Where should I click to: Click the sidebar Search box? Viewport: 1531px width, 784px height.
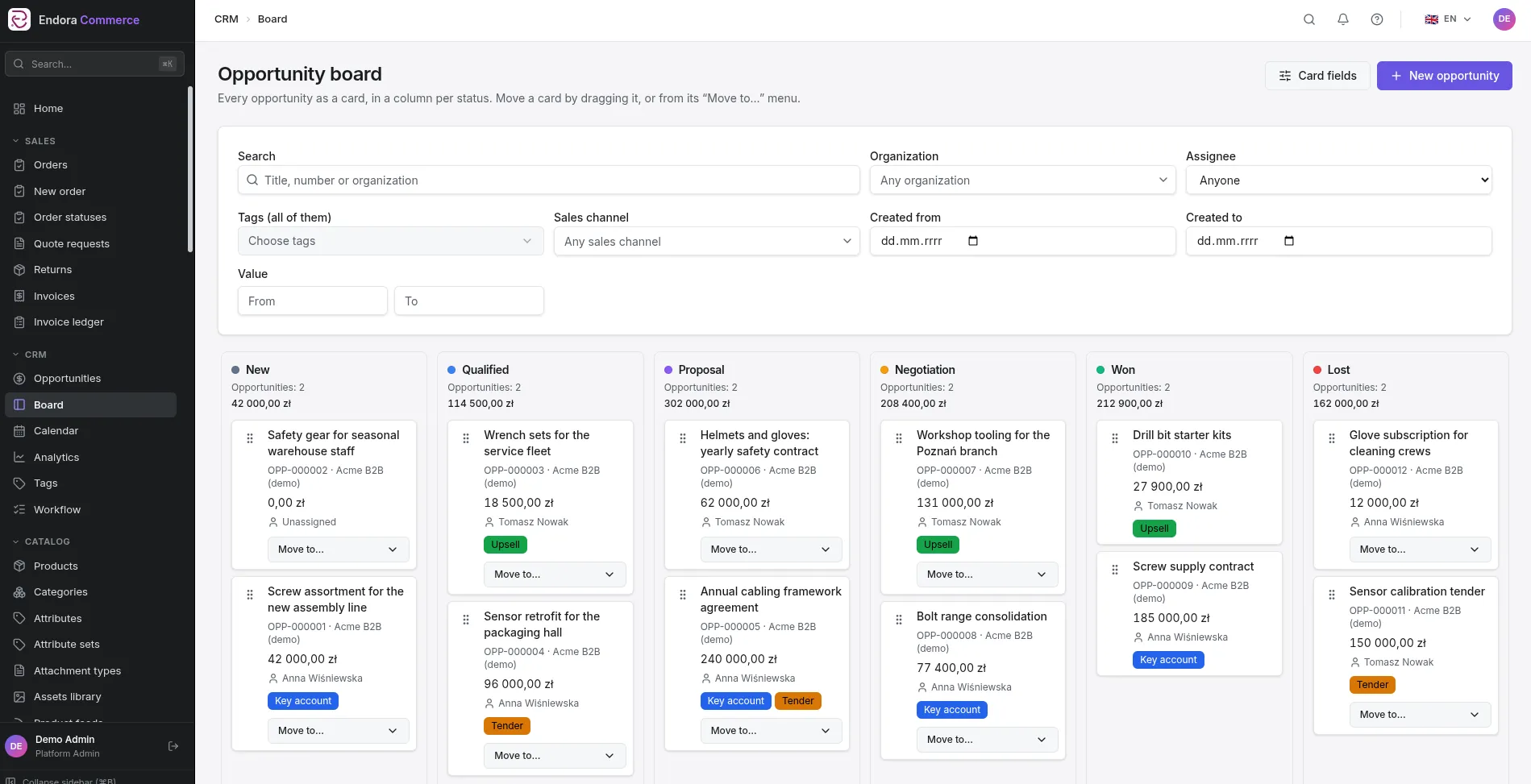(x=94, y=64)
